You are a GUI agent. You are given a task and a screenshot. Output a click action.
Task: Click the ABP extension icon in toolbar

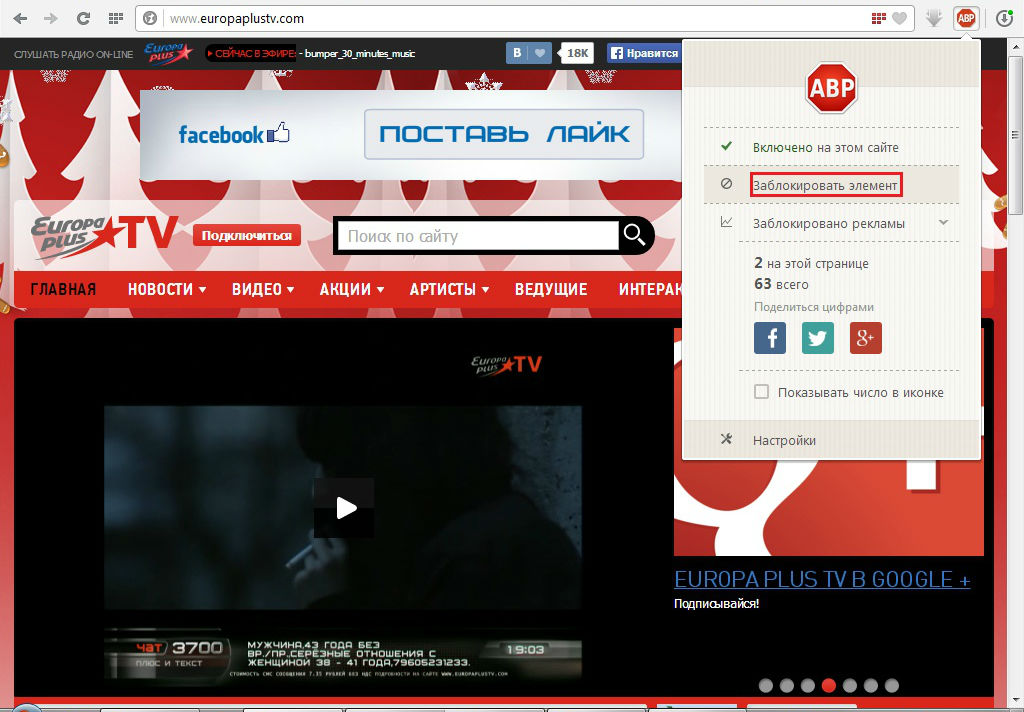[966, 18]
